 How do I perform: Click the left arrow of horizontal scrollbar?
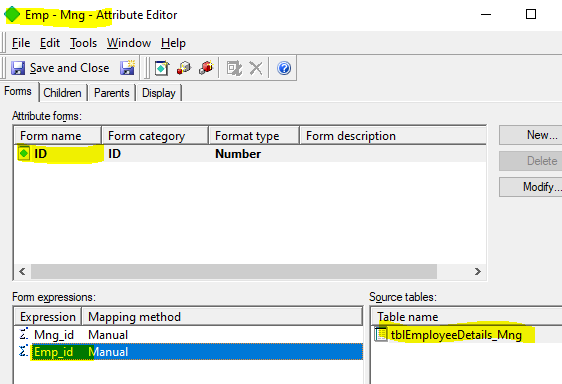click(22, 271)
